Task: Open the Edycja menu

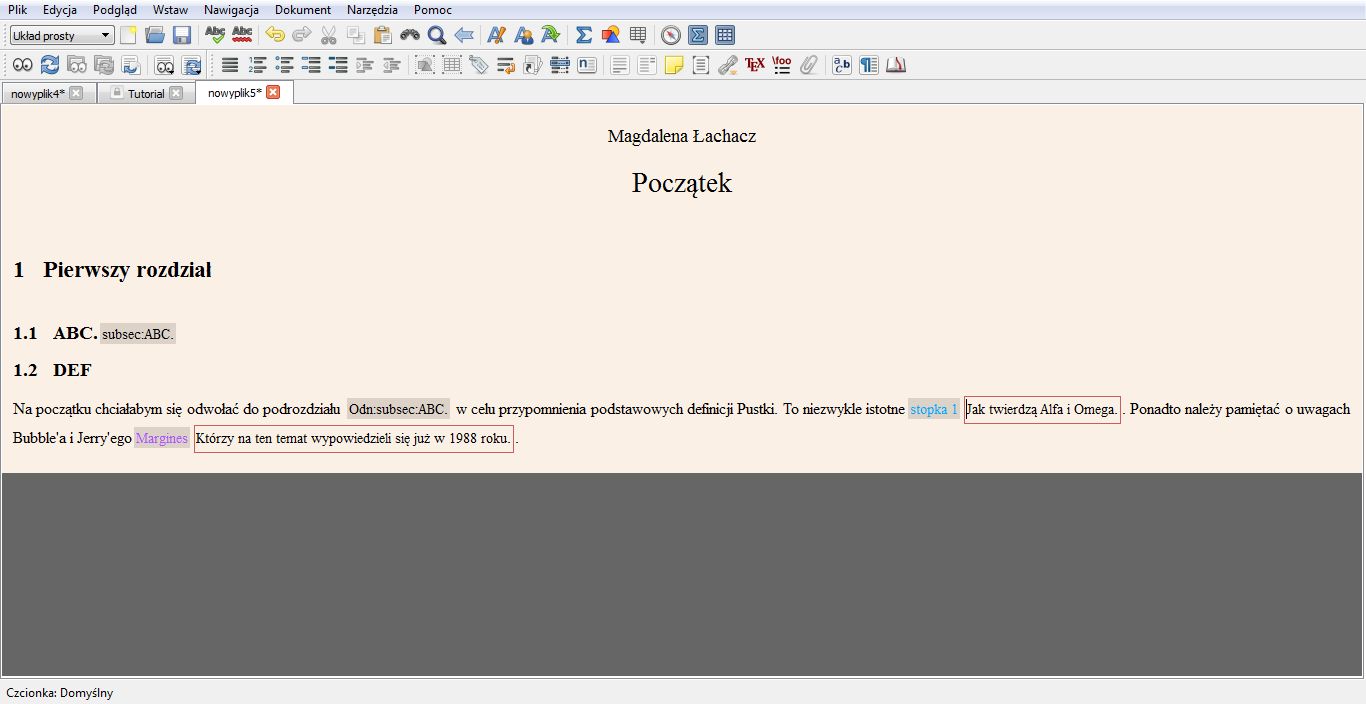Action: 60,10
